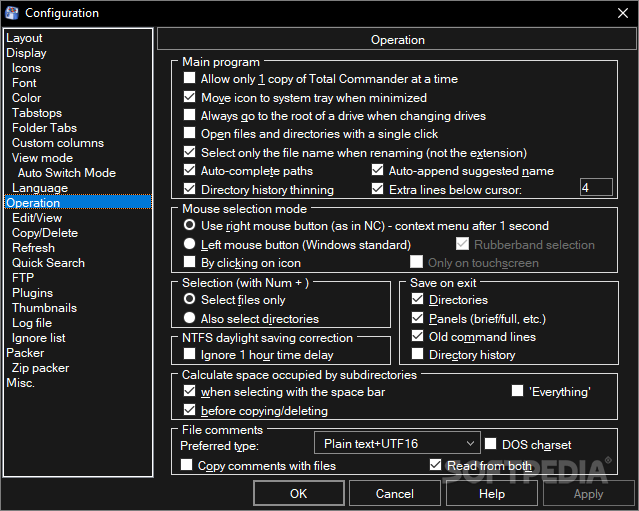Click the Total Commander icon in title bar

click(x=11, y=13)
